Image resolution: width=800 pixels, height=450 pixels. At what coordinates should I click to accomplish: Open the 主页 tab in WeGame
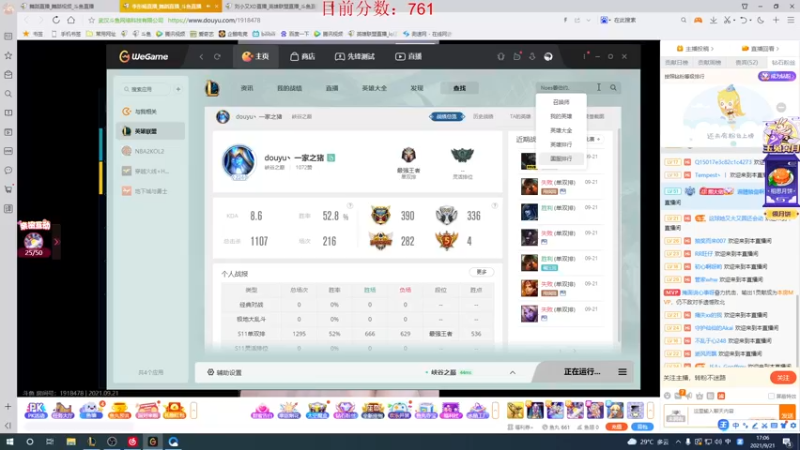tap(255, 56)
